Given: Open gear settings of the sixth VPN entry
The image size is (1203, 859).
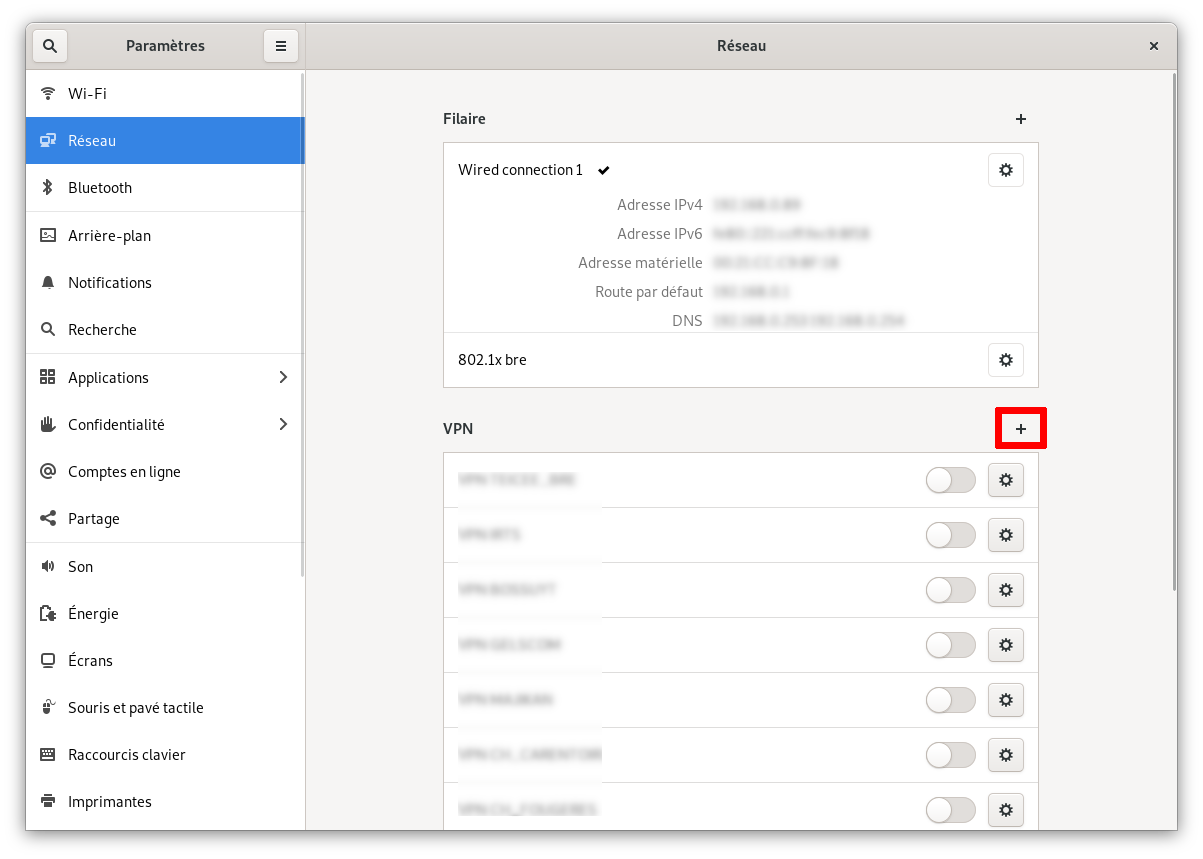Looking at the screenshot, I should pos(1006,755).
